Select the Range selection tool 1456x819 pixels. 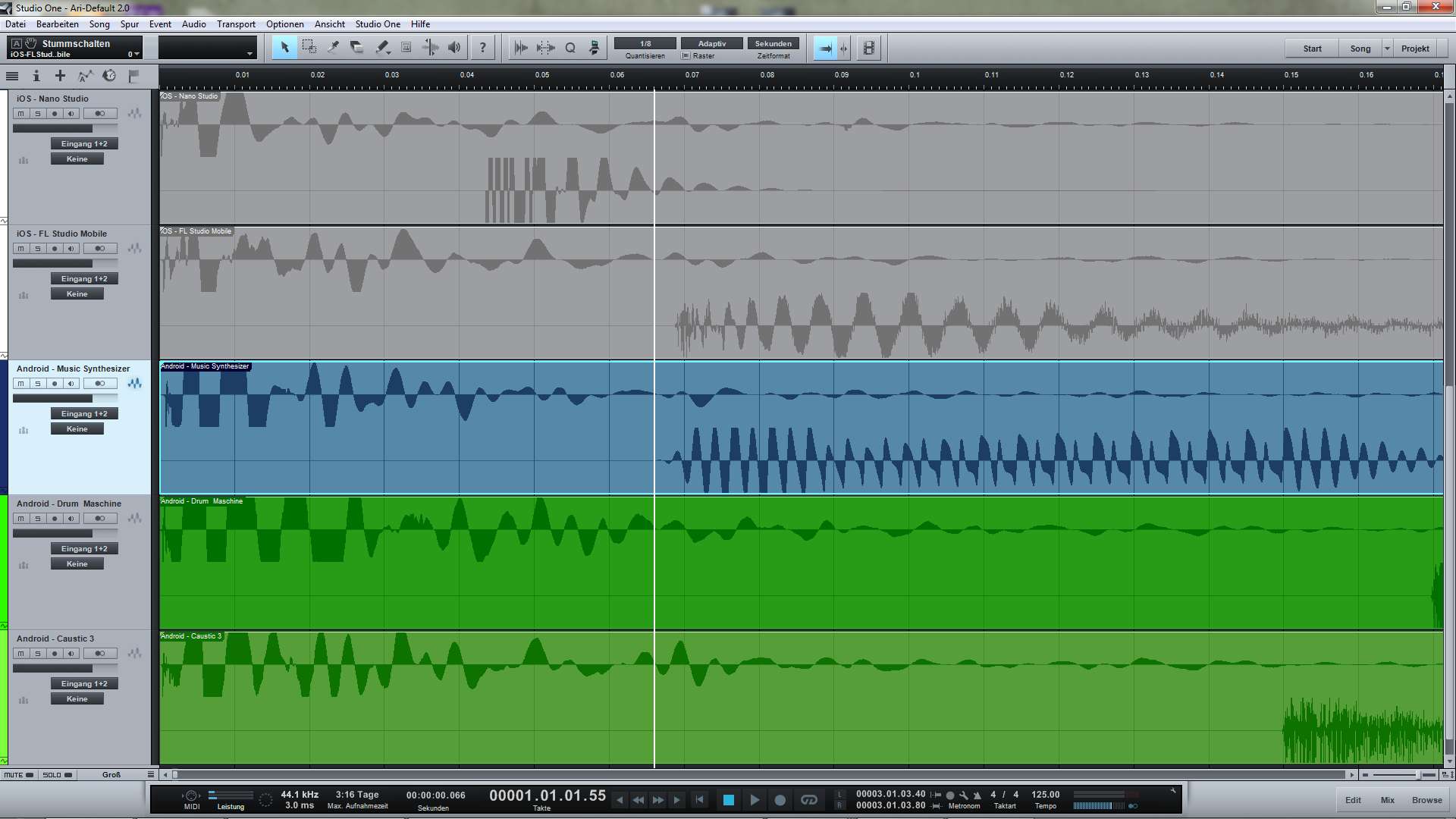click(x=309, y=48)
